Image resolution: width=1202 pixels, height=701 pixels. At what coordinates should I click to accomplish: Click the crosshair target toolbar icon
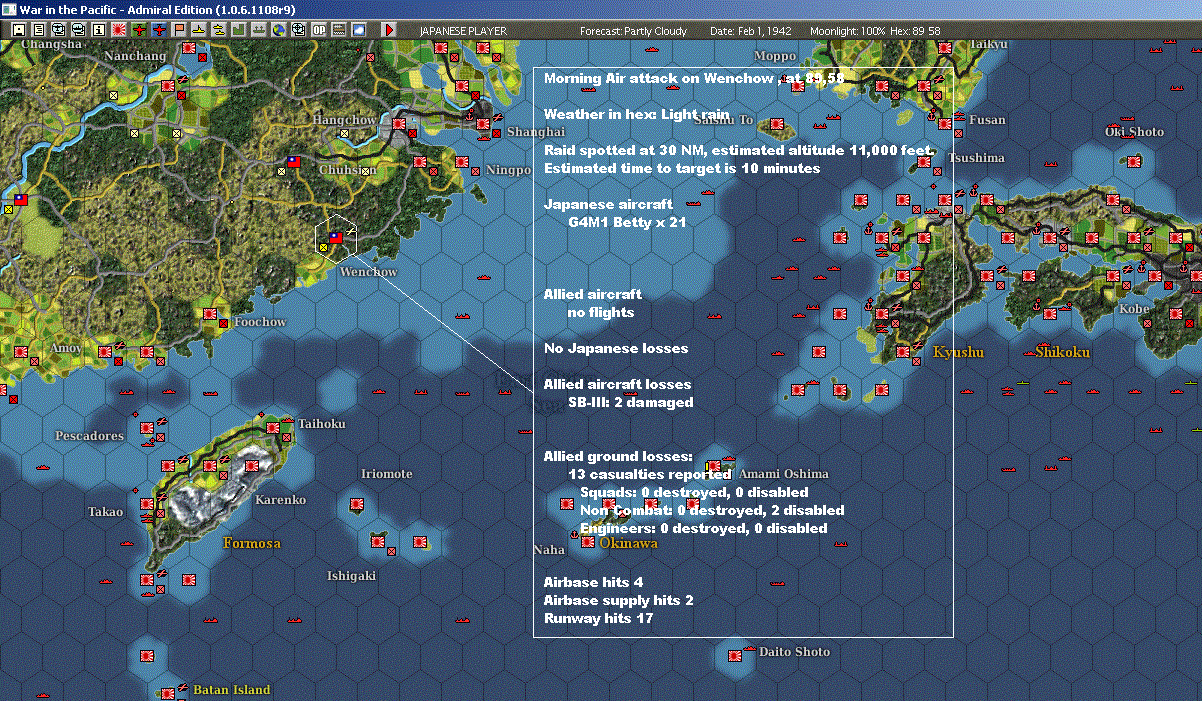pos(299,30)
